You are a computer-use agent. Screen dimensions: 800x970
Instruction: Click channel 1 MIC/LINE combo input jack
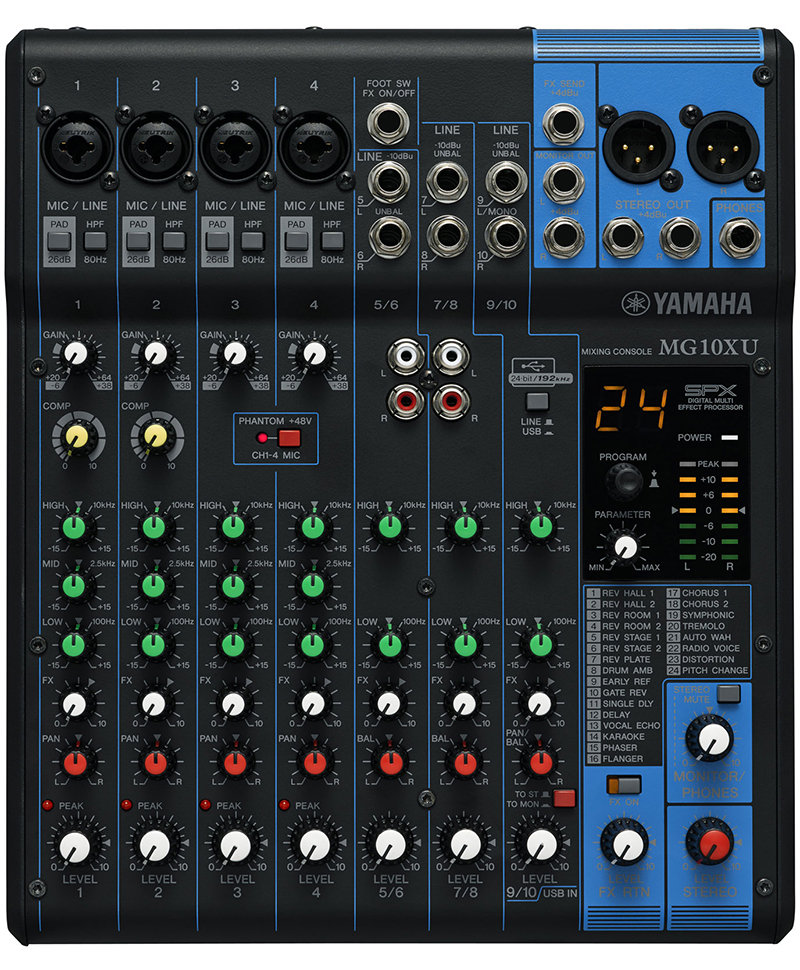[77, 148]
